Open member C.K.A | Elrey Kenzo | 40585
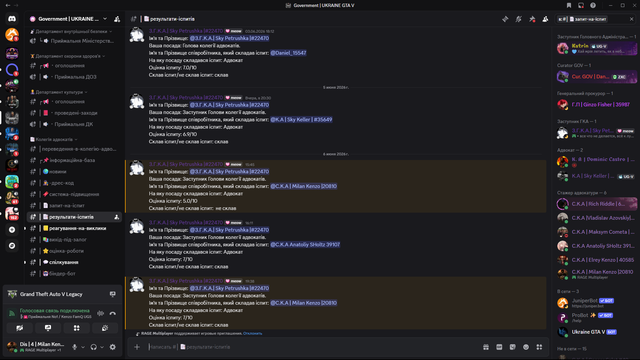The height and width of the screenshot is (360, 640). pos(596,260)
